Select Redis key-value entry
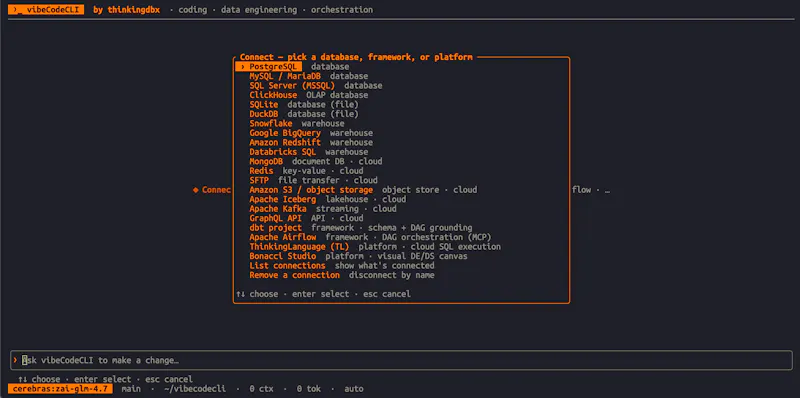Viewport: 800px width, 398px height. [306, 171]
